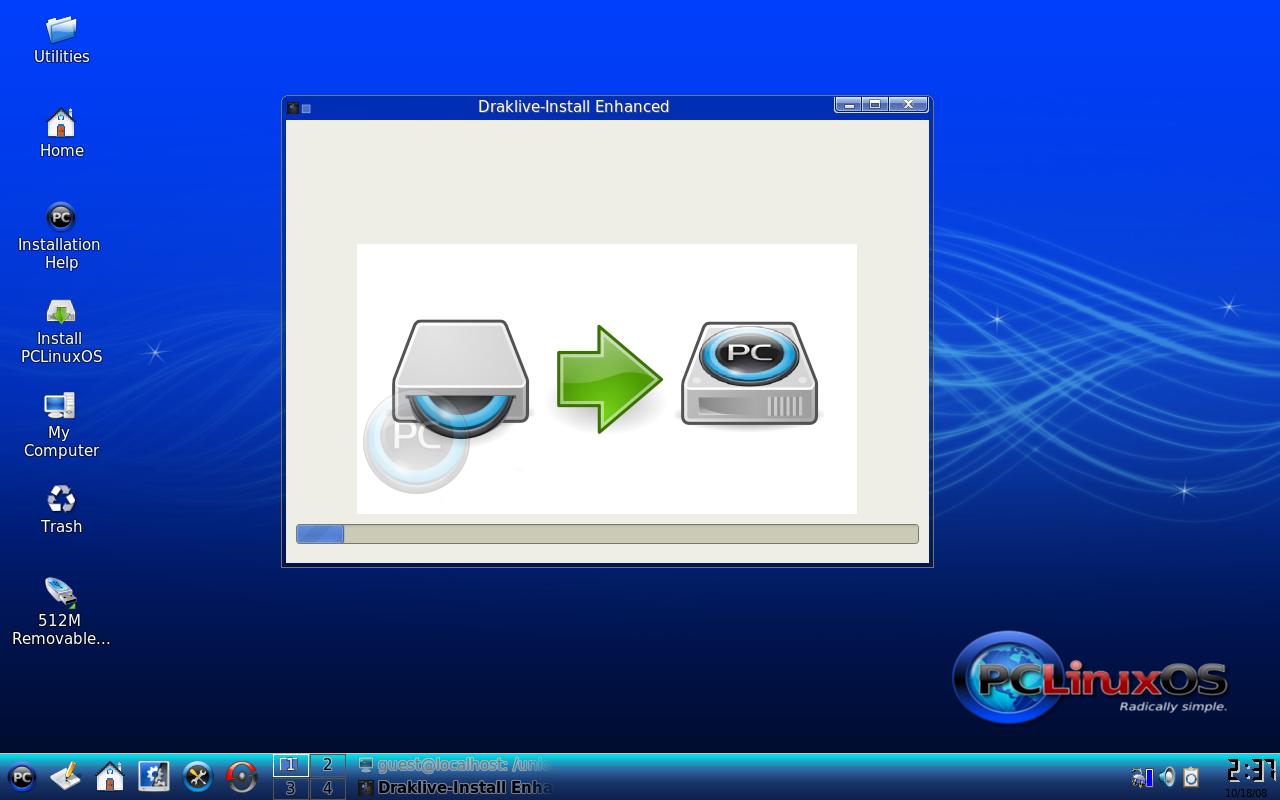Open Draklive-Install window menu icon
The height and width of the screenshot is (800, 1280).
tap(293, 108)
